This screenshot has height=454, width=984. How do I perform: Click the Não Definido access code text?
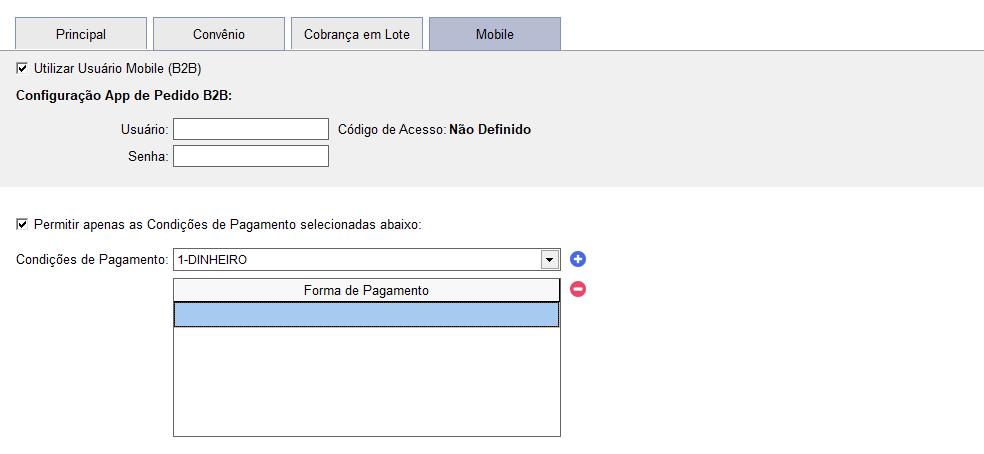pos(490,129)
